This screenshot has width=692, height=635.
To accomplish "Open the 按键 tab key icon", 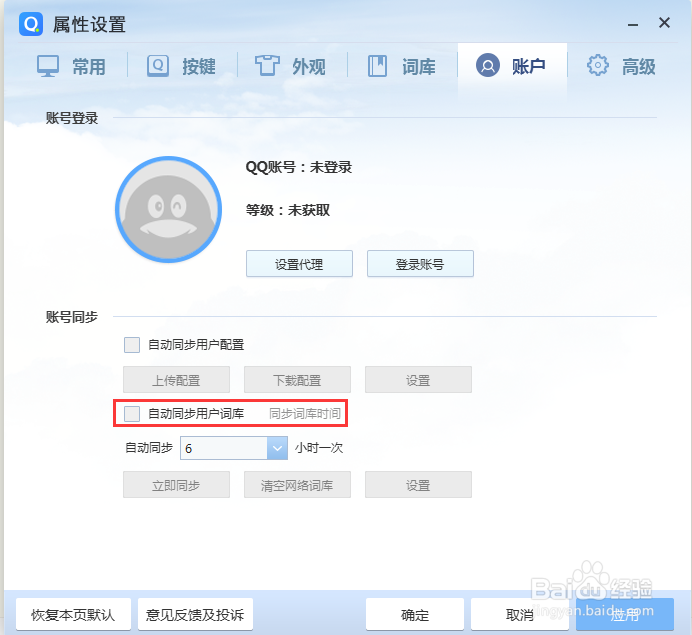I will click(x=158, y=66).
